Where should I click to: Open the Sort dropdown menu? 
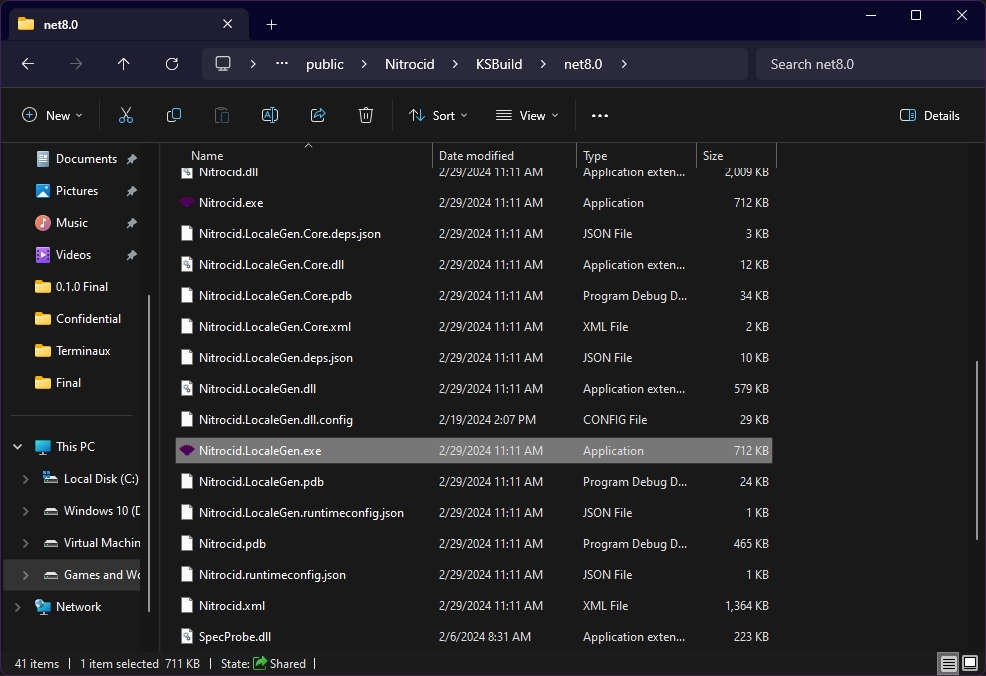(x=438, y=115)
